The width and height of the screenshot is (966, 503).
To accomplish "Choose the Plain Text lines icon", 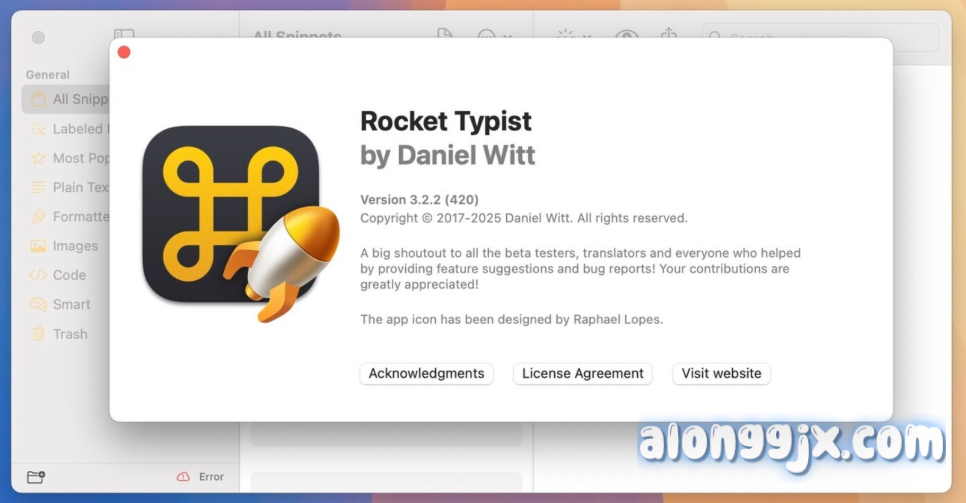I will (x=38, y=187).
